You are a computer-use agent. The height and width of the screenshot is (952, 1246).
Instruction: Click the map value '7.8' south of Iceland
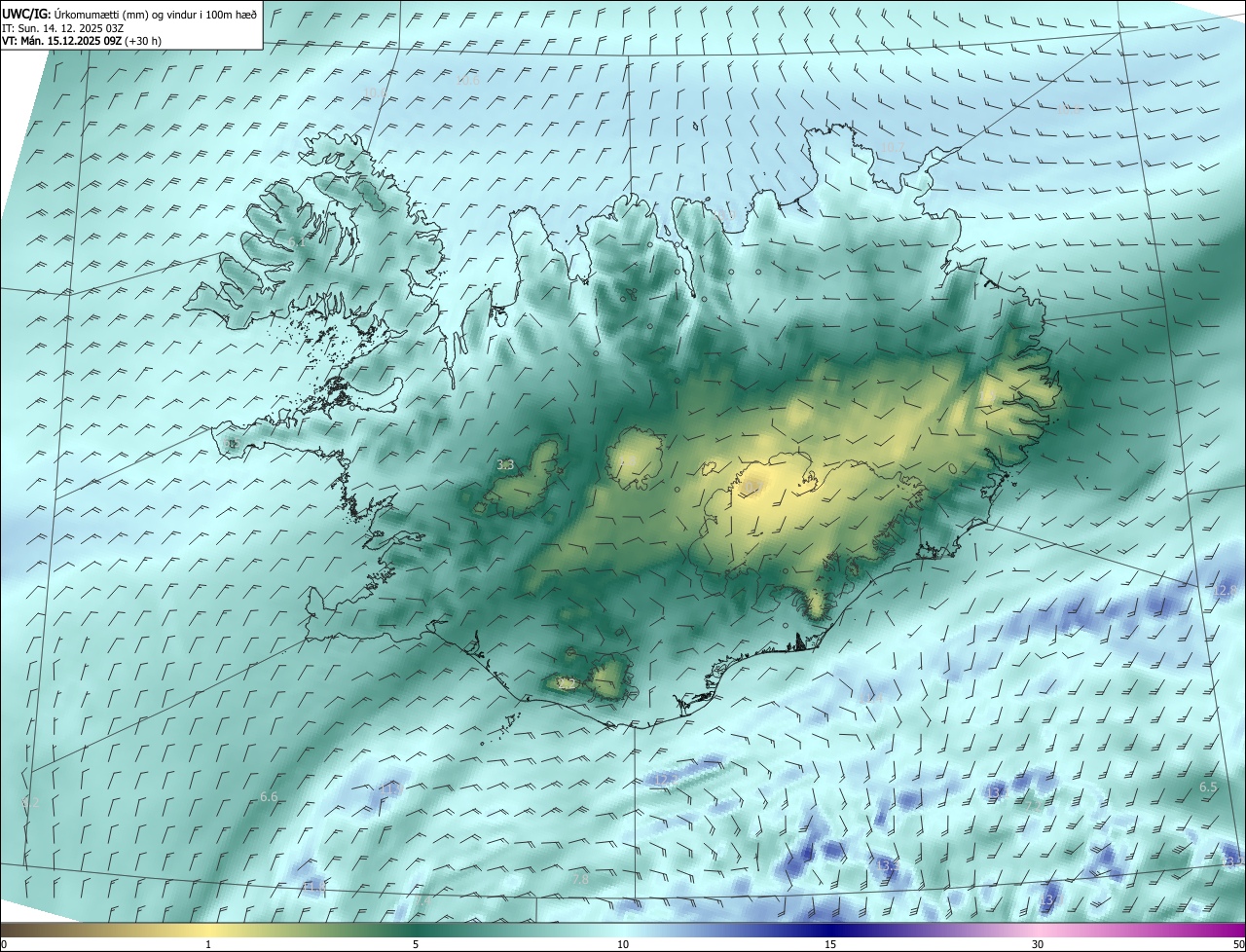(x=580, y=879)
